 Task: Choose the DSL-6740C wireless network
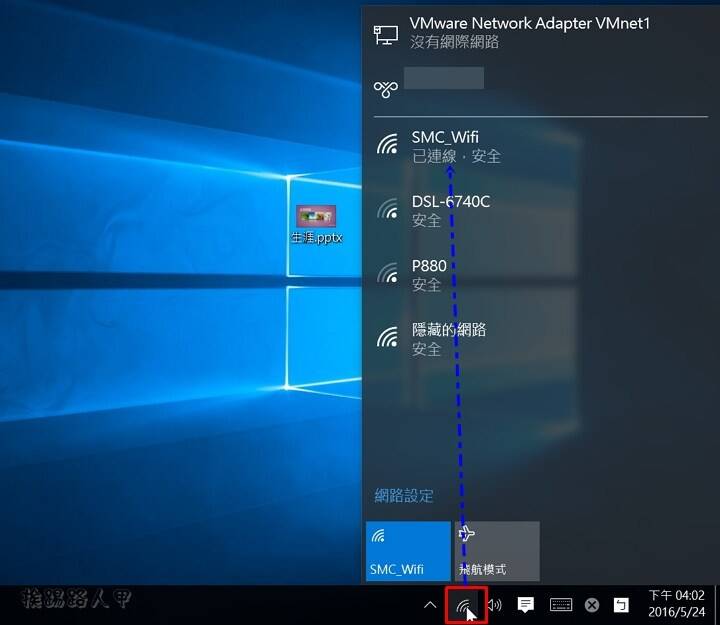click(540, 210)
